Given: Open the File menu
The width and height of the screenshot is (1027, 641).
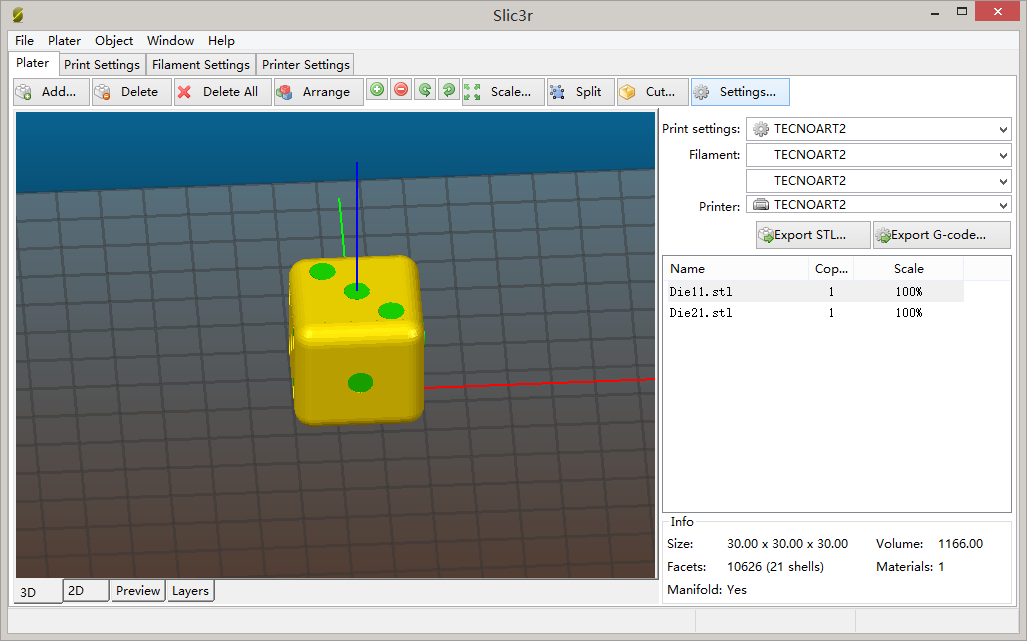Looking at the screenshot, I should pos(24,41).
